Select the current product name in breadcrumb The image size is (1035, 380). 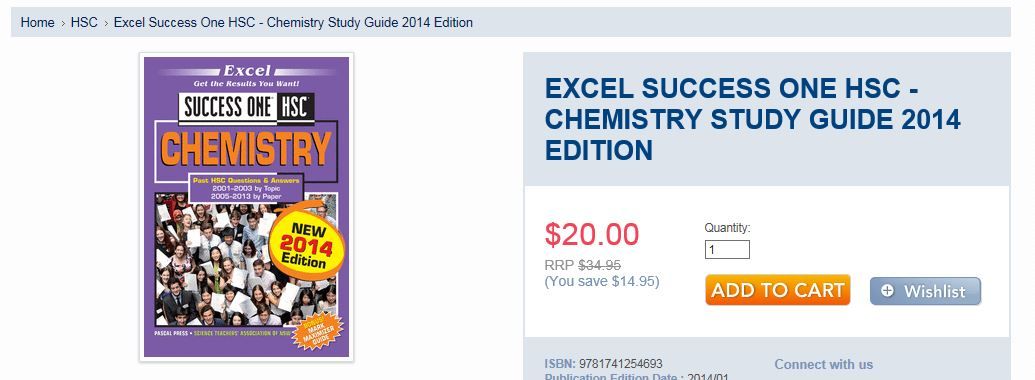(293, 22)
